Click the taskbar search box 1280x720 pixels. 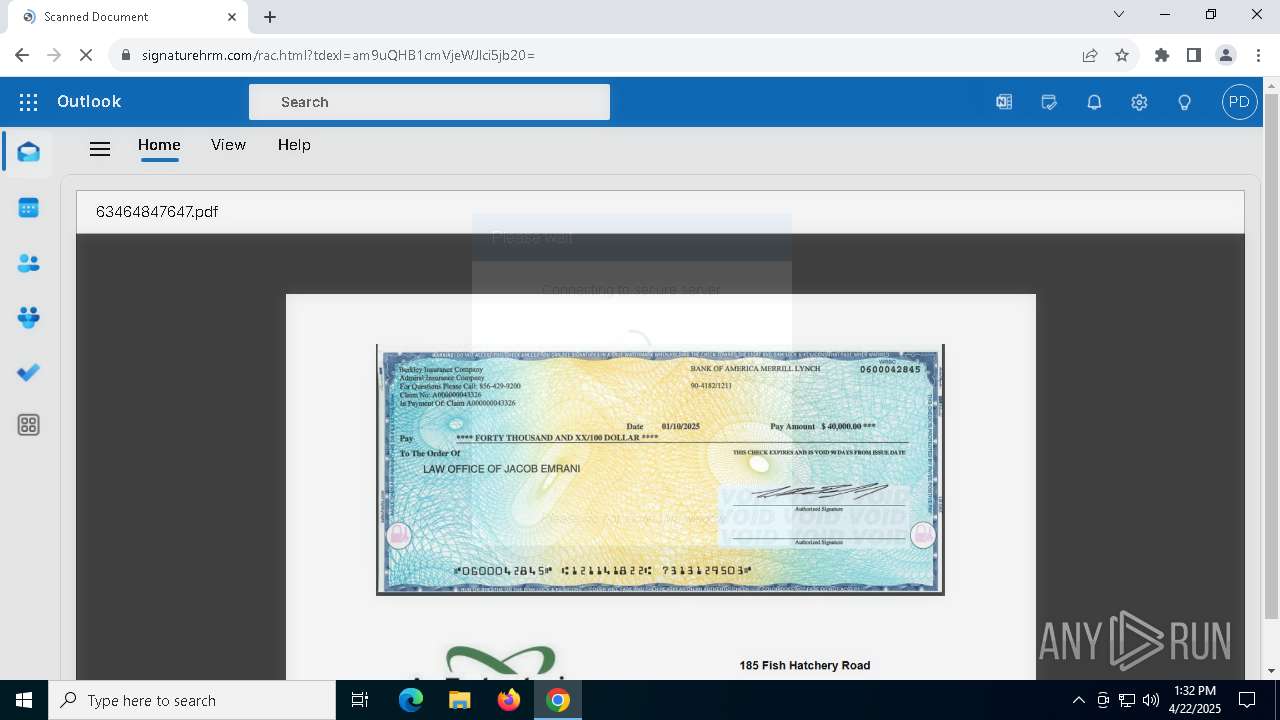click(192, 700)
